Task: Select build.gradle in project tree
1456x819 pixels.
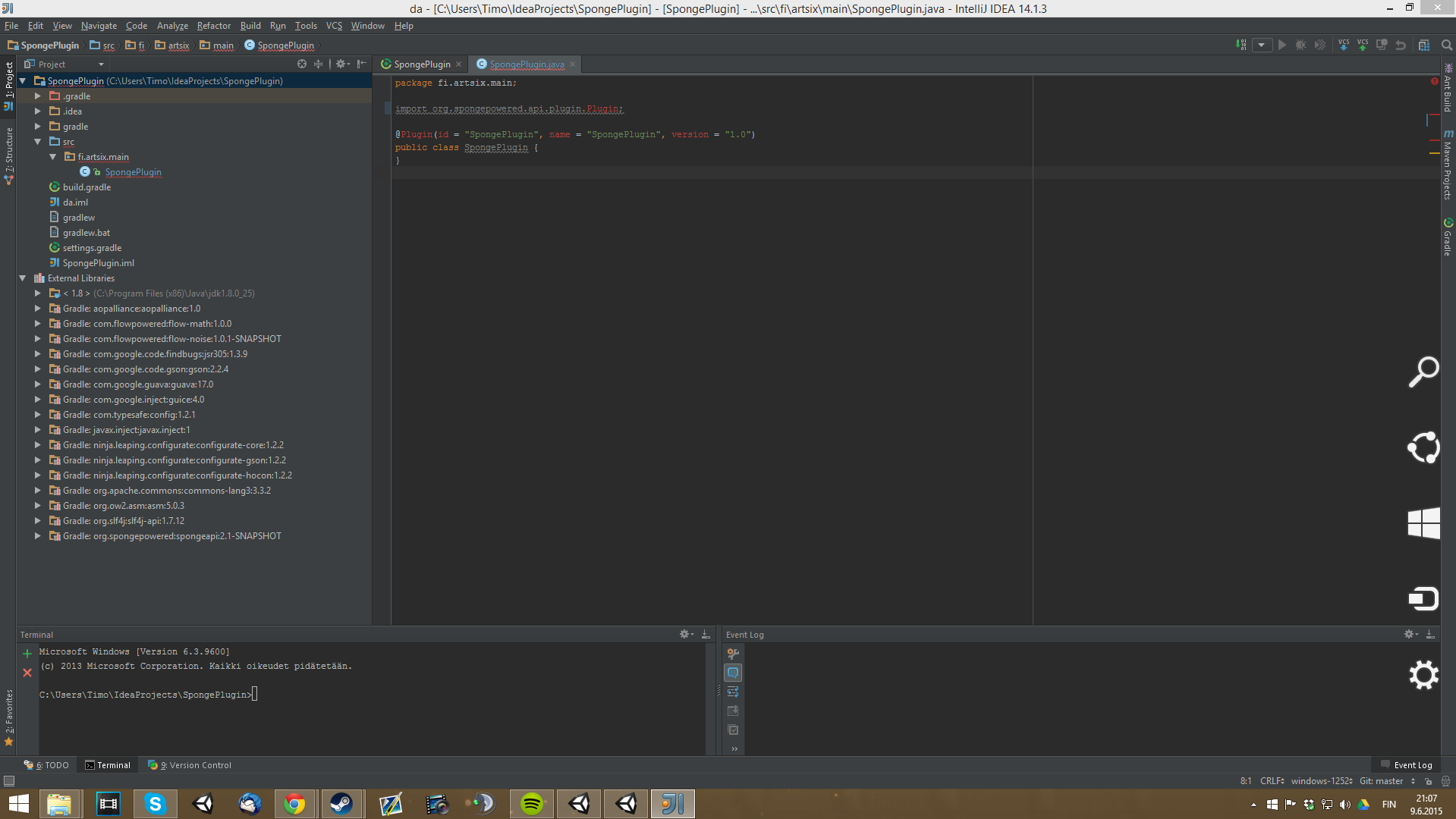Action: [86, 187]
